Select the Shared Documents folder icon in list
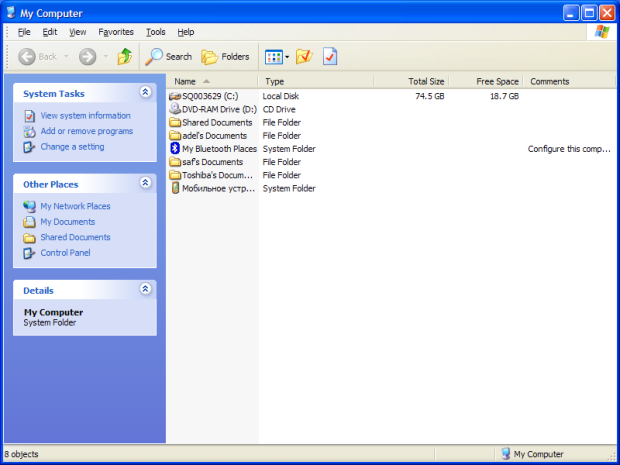This screenshot has width=620, height=465. pyautogui.click(x=175, y=122)
